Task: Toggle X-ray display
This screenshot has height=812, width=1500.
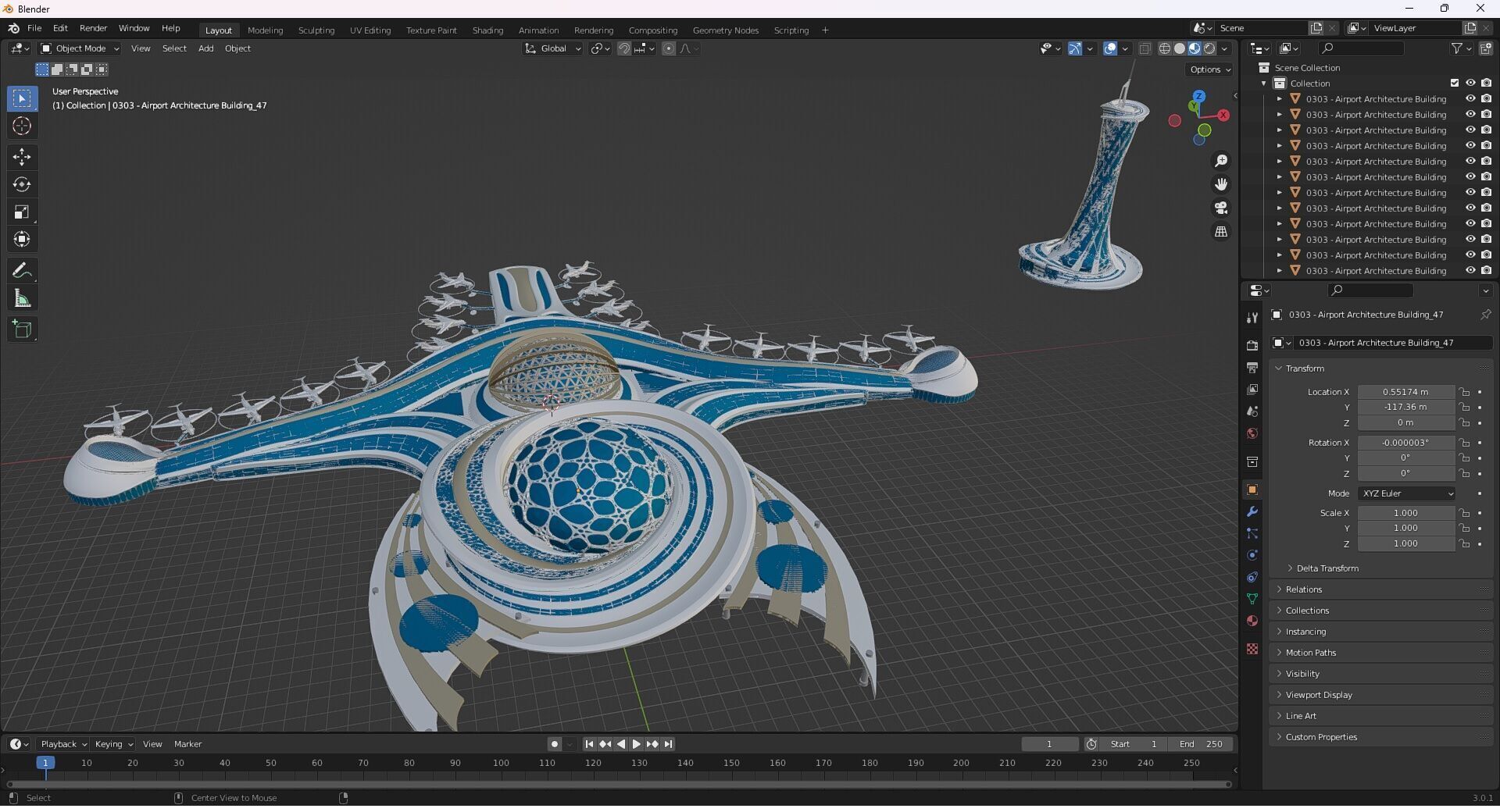Action: [x=1145, y=48]
